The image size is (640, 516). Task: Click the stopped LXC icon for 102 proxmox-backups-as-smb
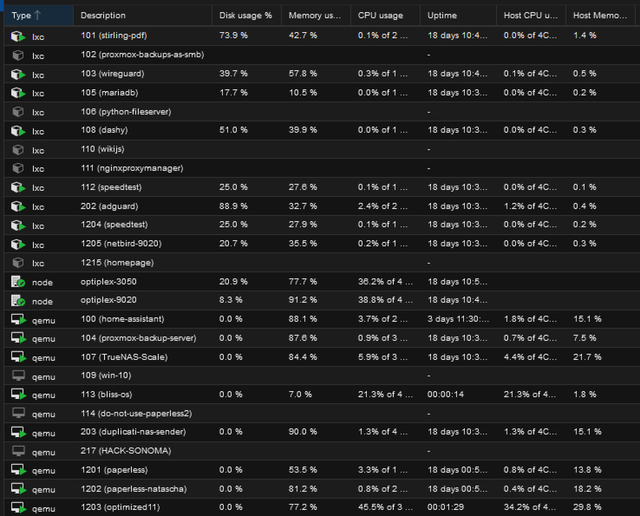click(18, 55)
